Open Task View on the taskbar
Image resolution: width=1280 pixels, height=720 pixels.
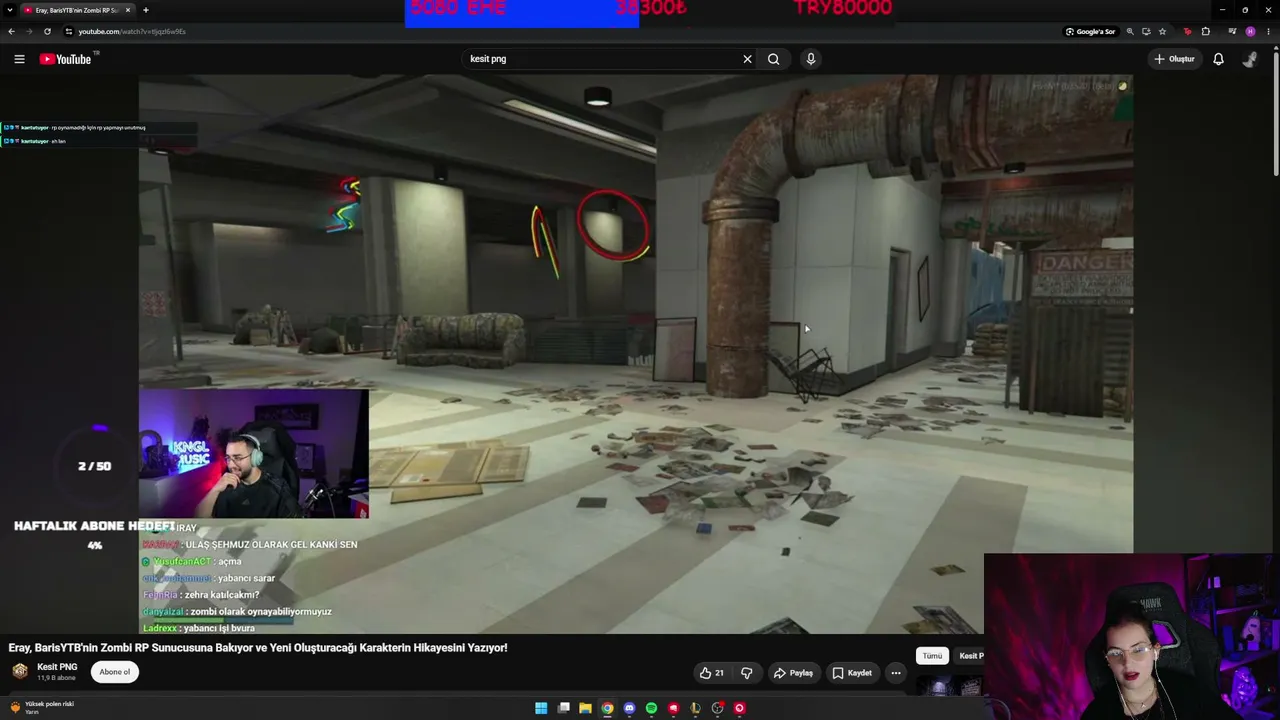[x=564, y=708]
